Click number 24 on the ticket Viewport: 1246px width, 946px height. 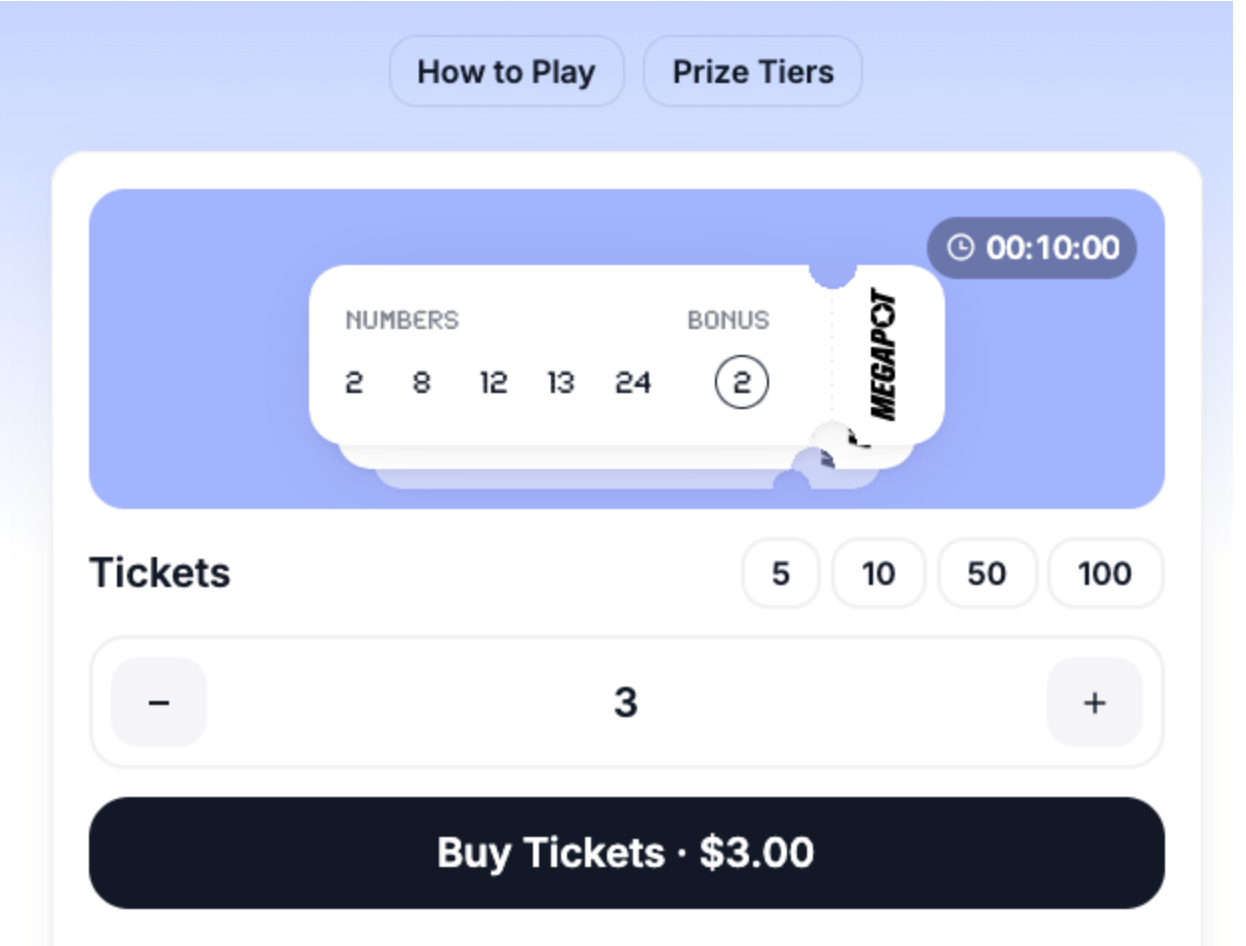pos(633,383)
